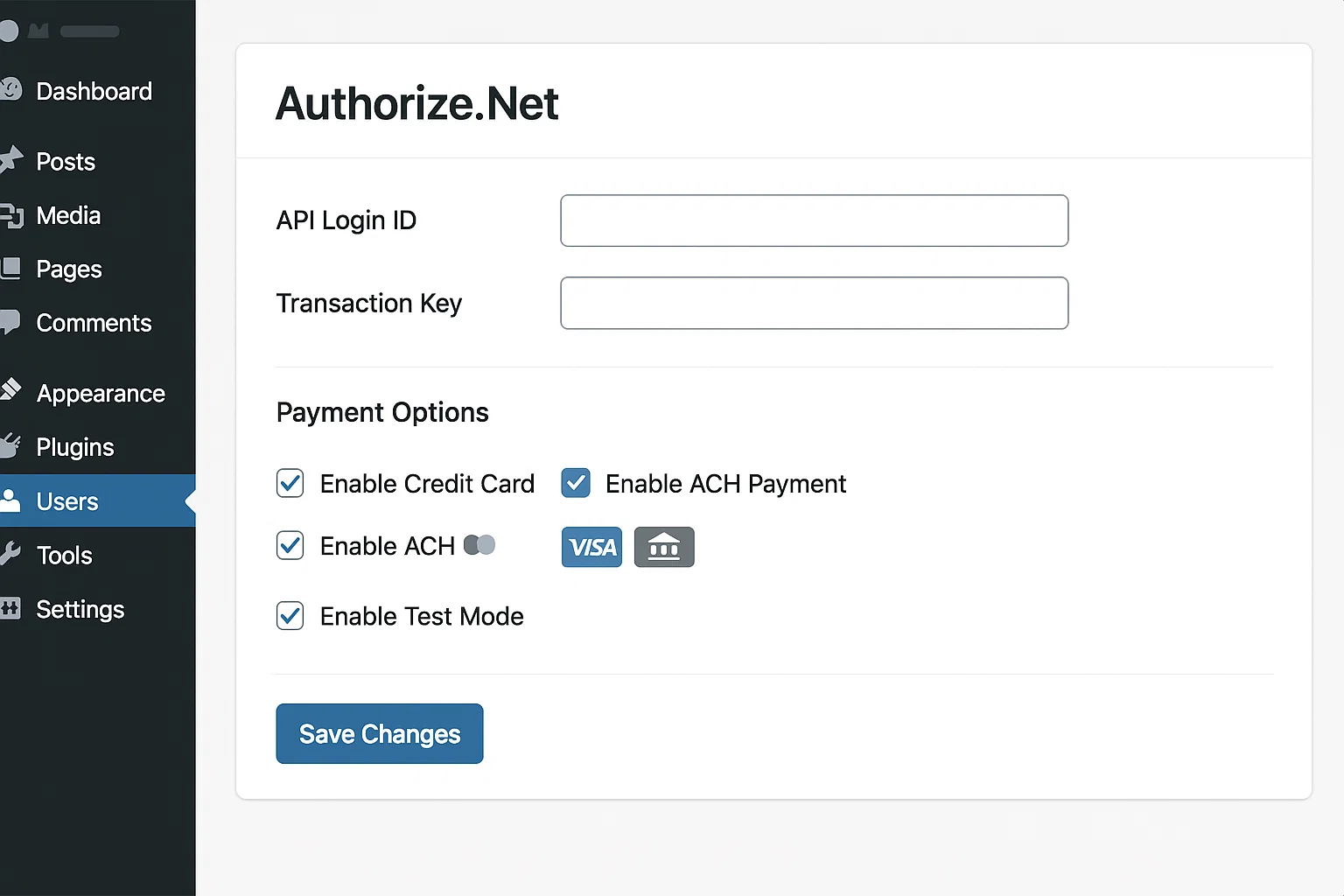Select the Posts pushpin icon
Image resolution: width=1344 pixels, height=896 pixels.
11,161
